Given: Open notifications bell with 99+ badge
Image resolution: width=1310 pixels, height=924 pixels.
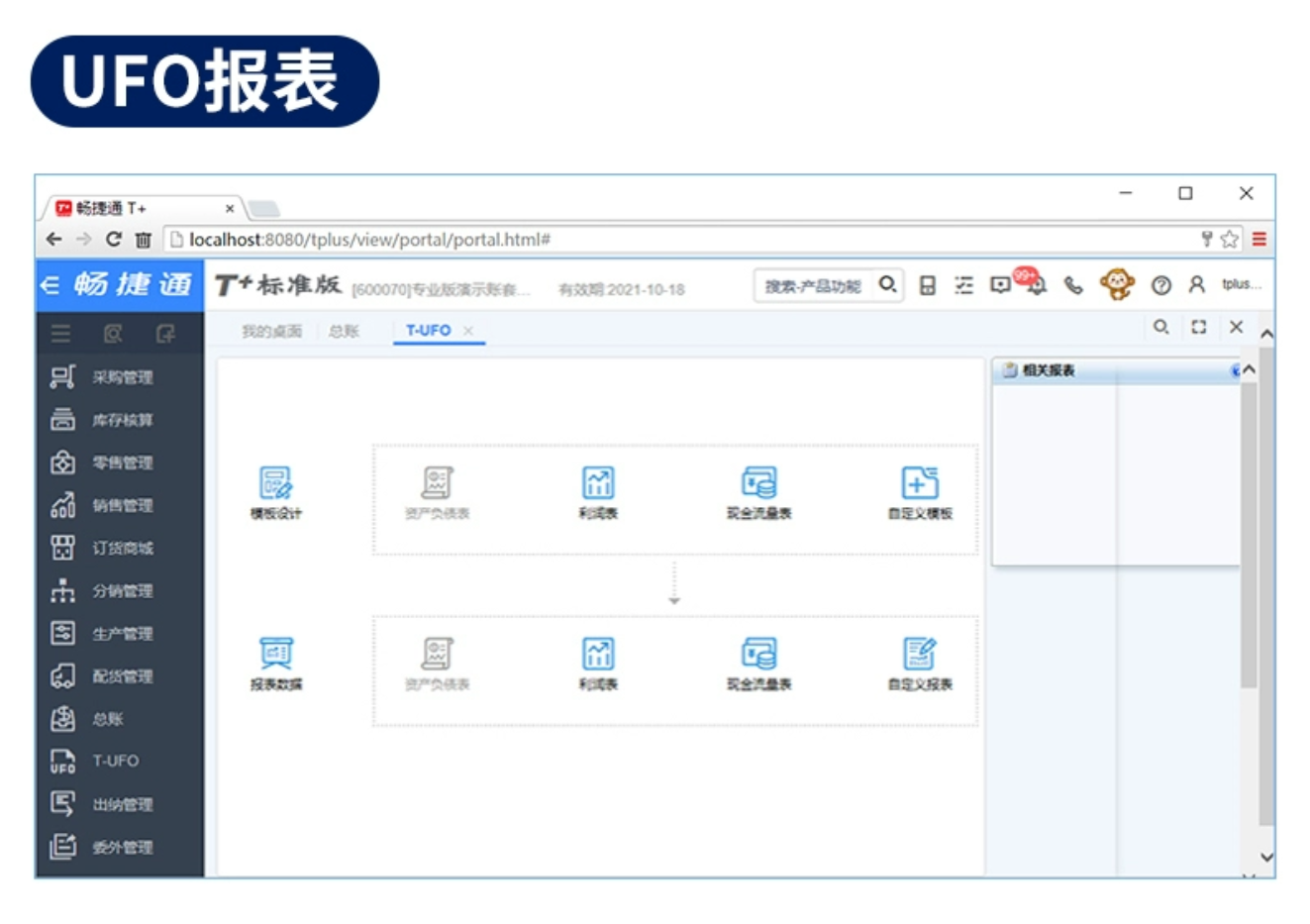Looking at the screenshot, I should pos(1036,285).
